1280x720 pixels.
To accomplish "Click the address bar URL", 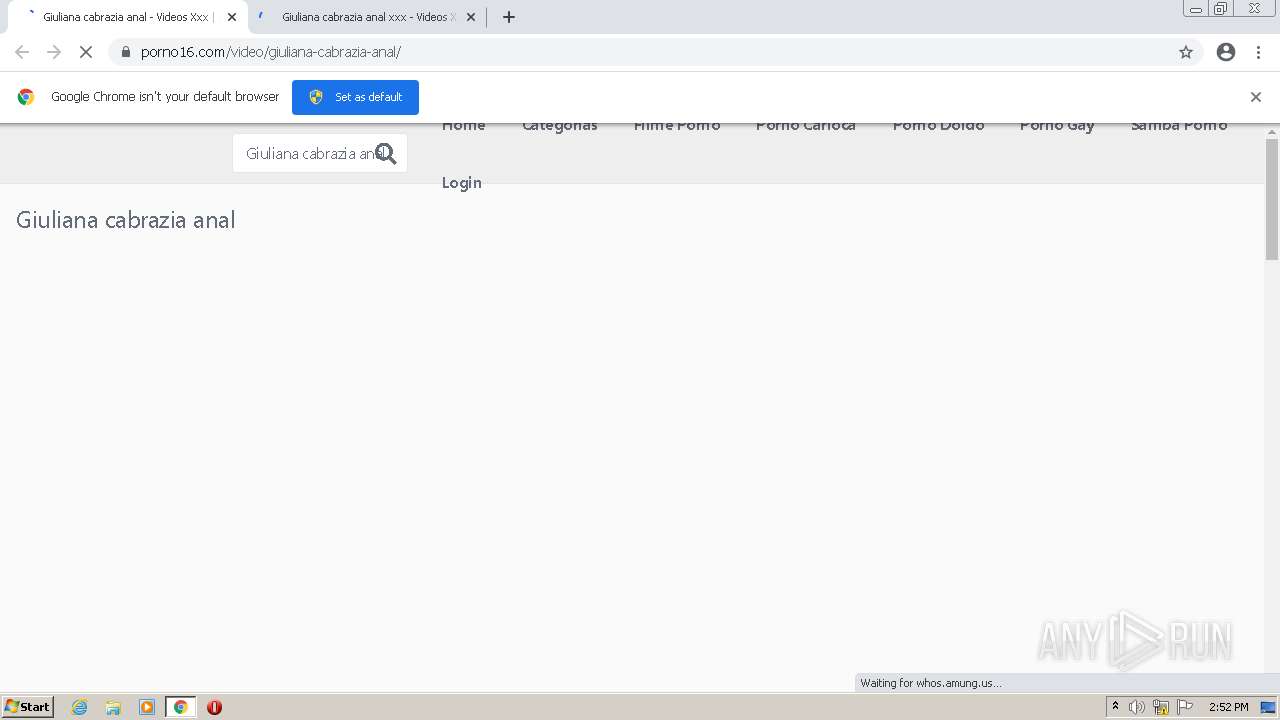I will [x=271, y=52].
